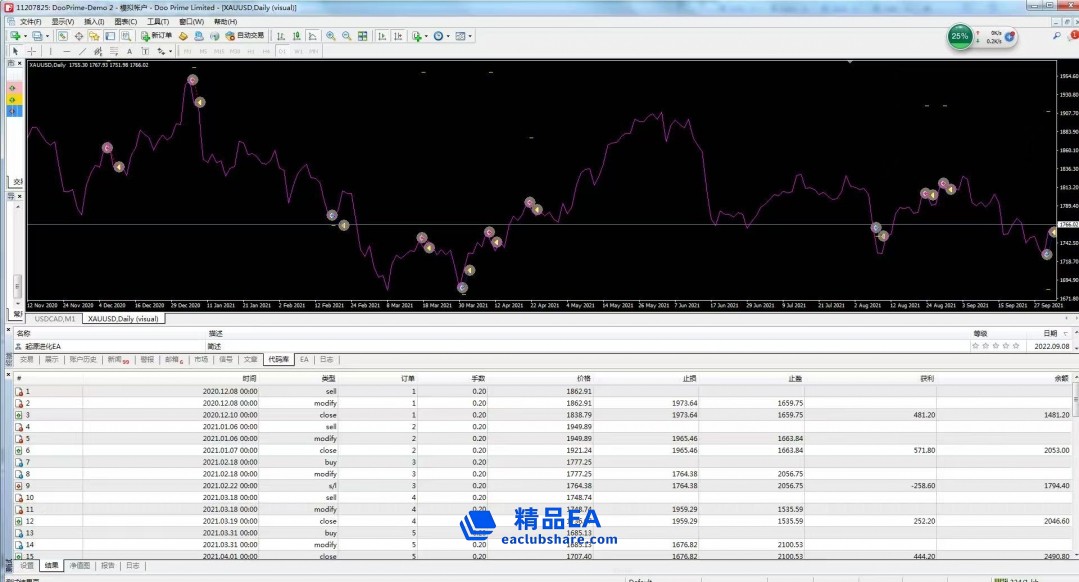Open the new chart dropdown arrow

(x=24, y=36)
